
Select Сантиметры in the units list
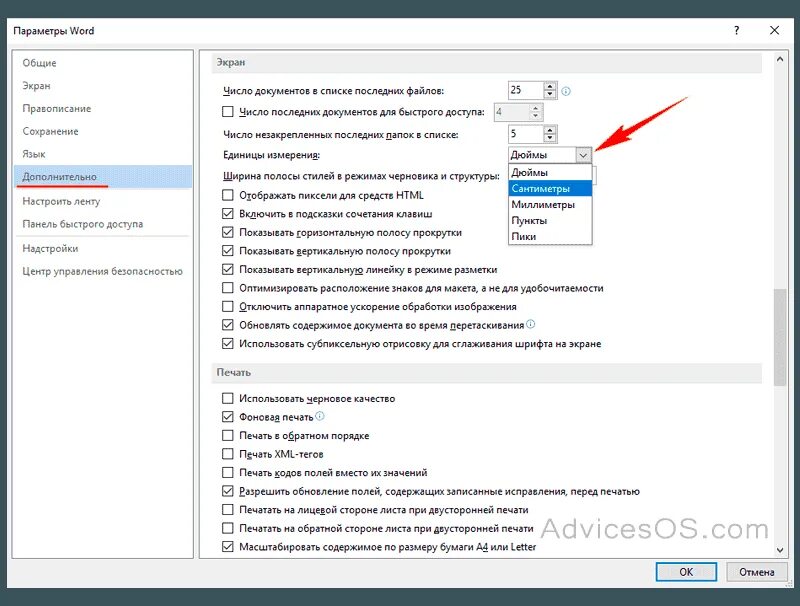tap(550, 188)
